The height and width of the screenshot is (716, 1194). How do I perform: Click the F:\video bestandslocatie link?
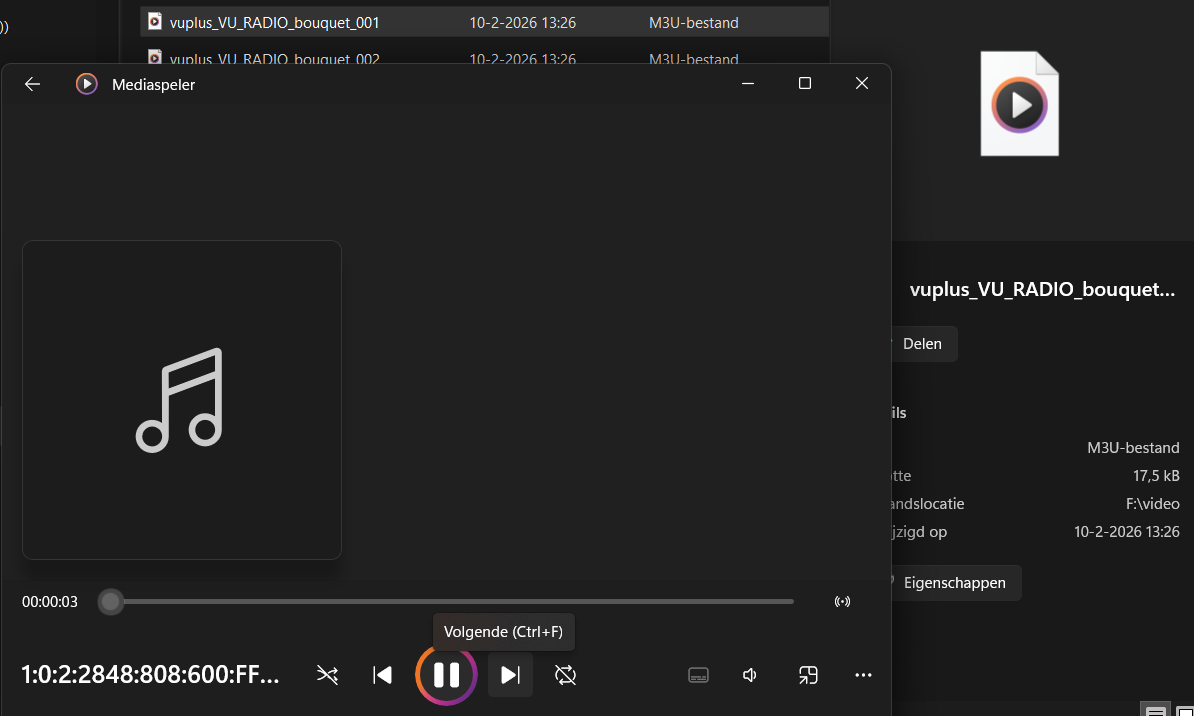[x=1152, y=503]
